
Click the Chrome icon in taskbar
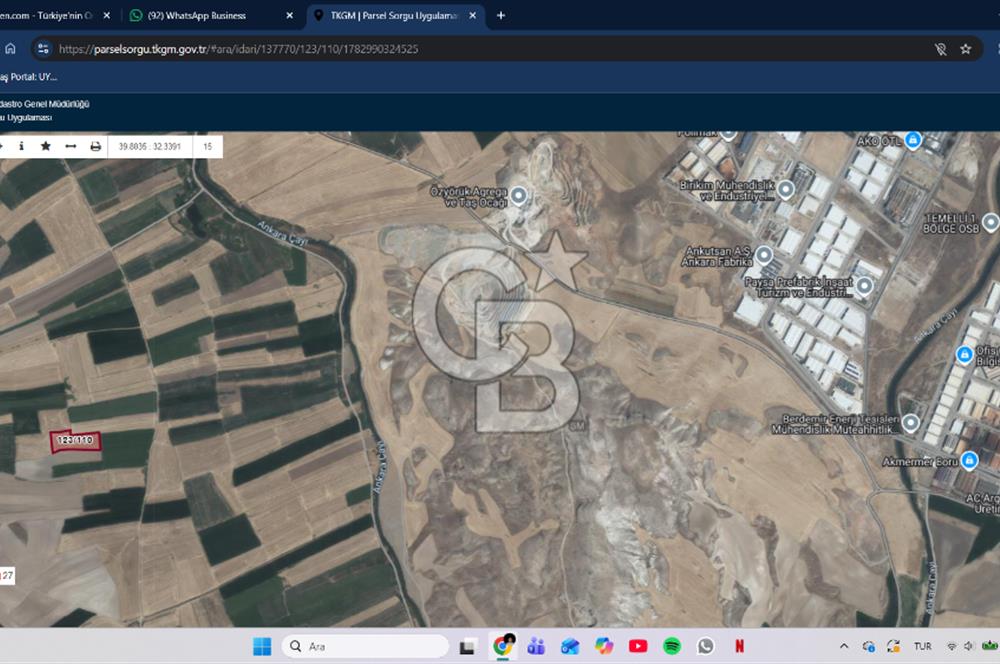[503, 646]
